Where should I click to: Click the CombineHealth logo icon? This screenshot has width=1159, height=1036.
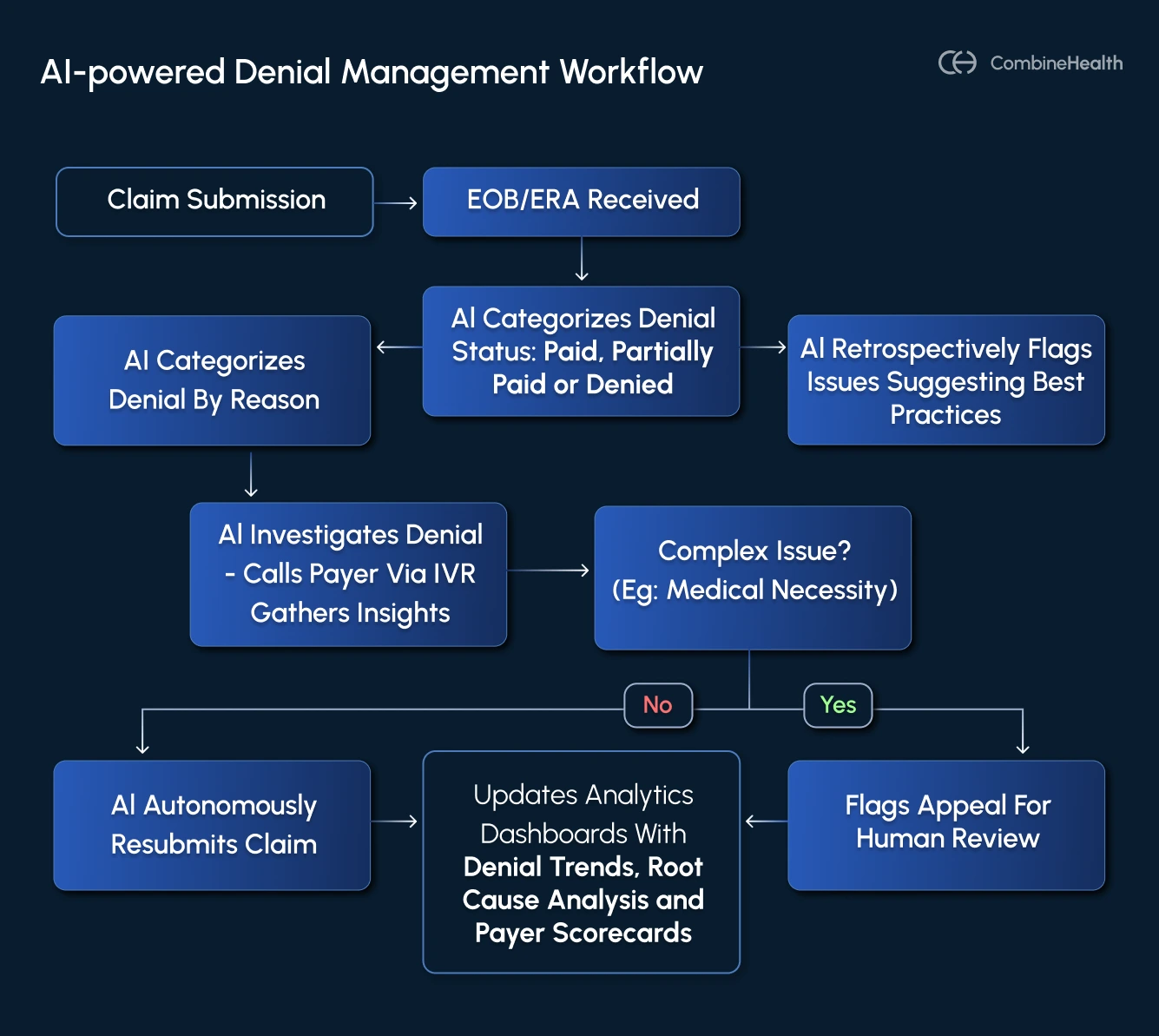pos(958,63)
